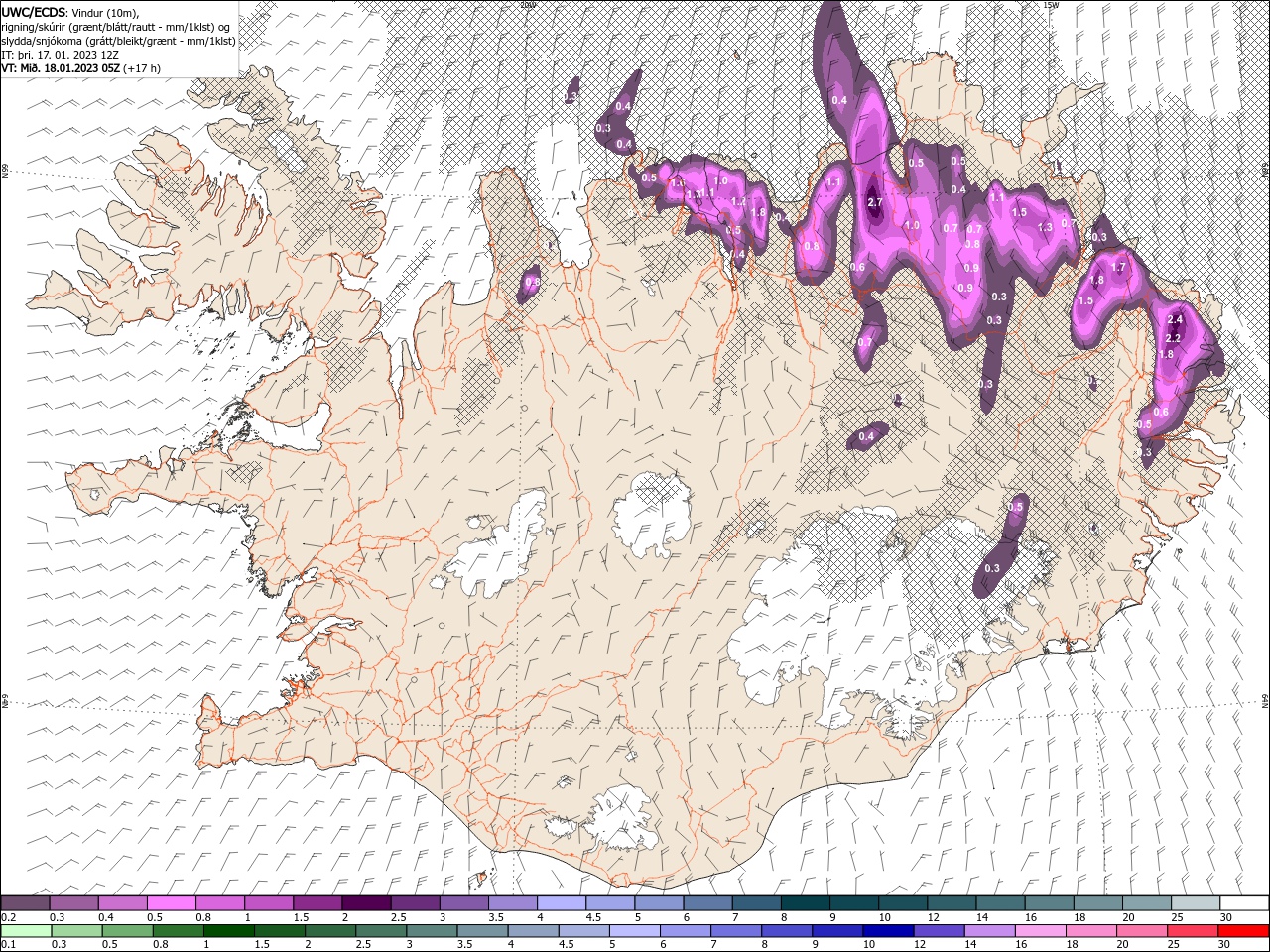The height and width of the screenshot is (952, 1270).
Task: Select the upper legend swatch labeled 0.8
Action: coord(219,902)
